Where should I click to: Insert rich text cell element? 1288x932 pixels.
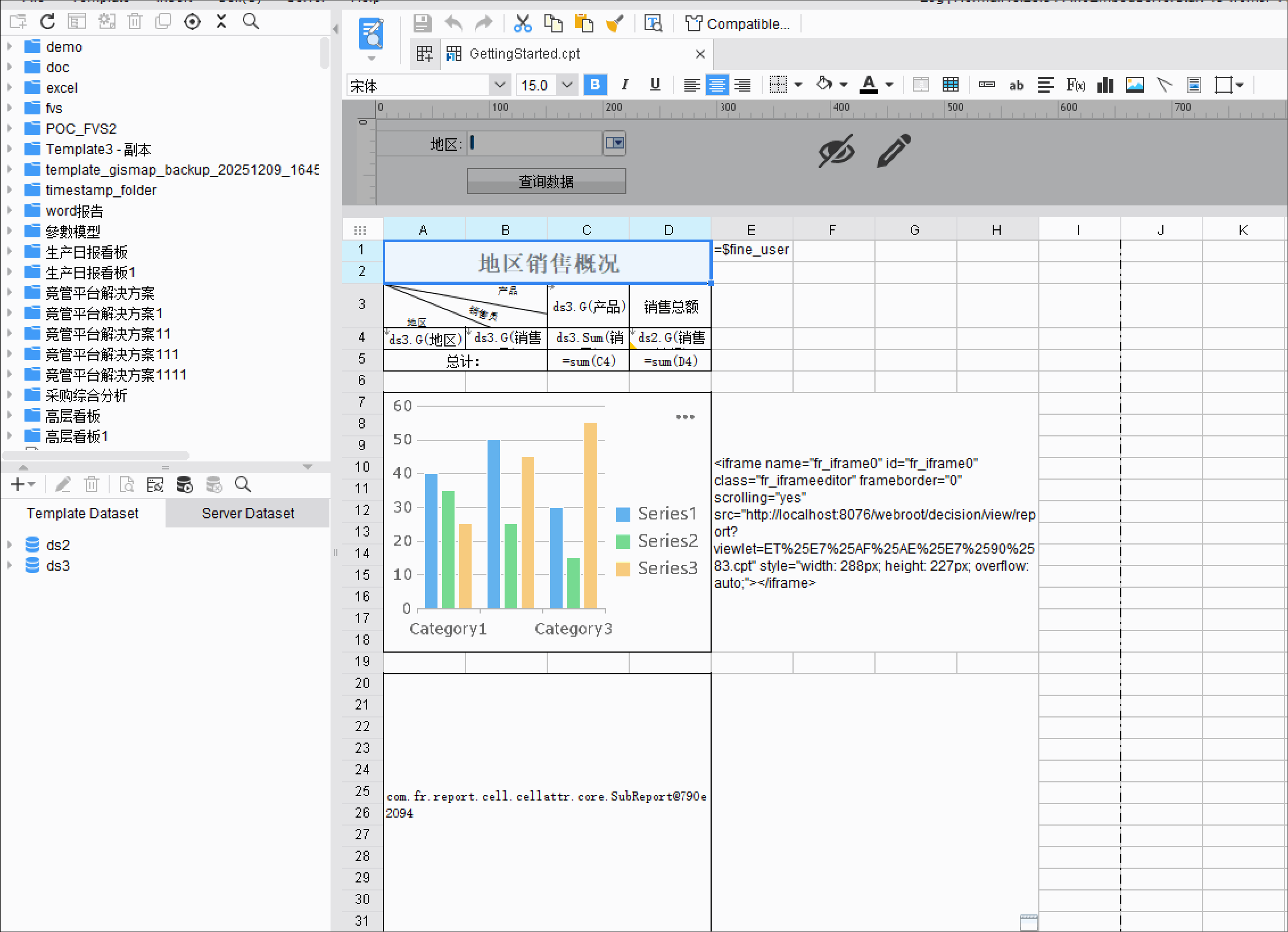click(1046, 85)
